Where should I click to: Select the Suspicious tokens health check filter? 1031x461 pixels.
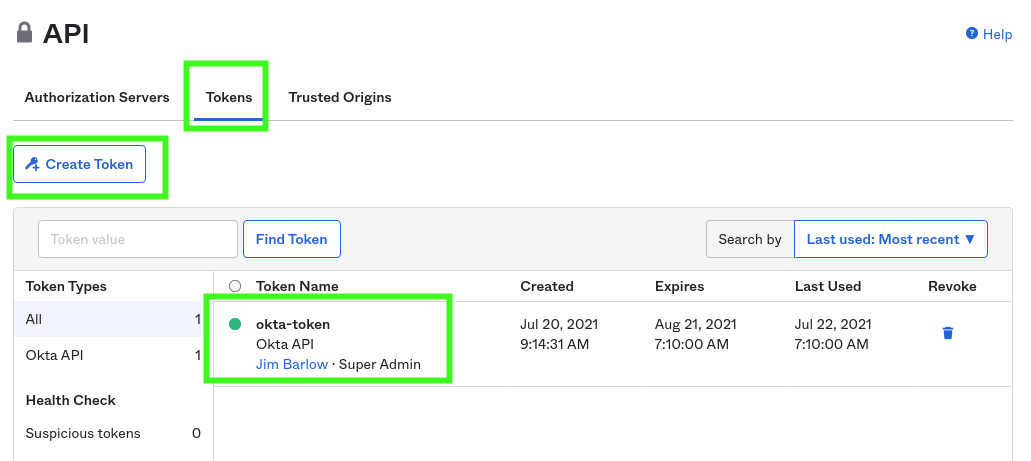[114, 433]
